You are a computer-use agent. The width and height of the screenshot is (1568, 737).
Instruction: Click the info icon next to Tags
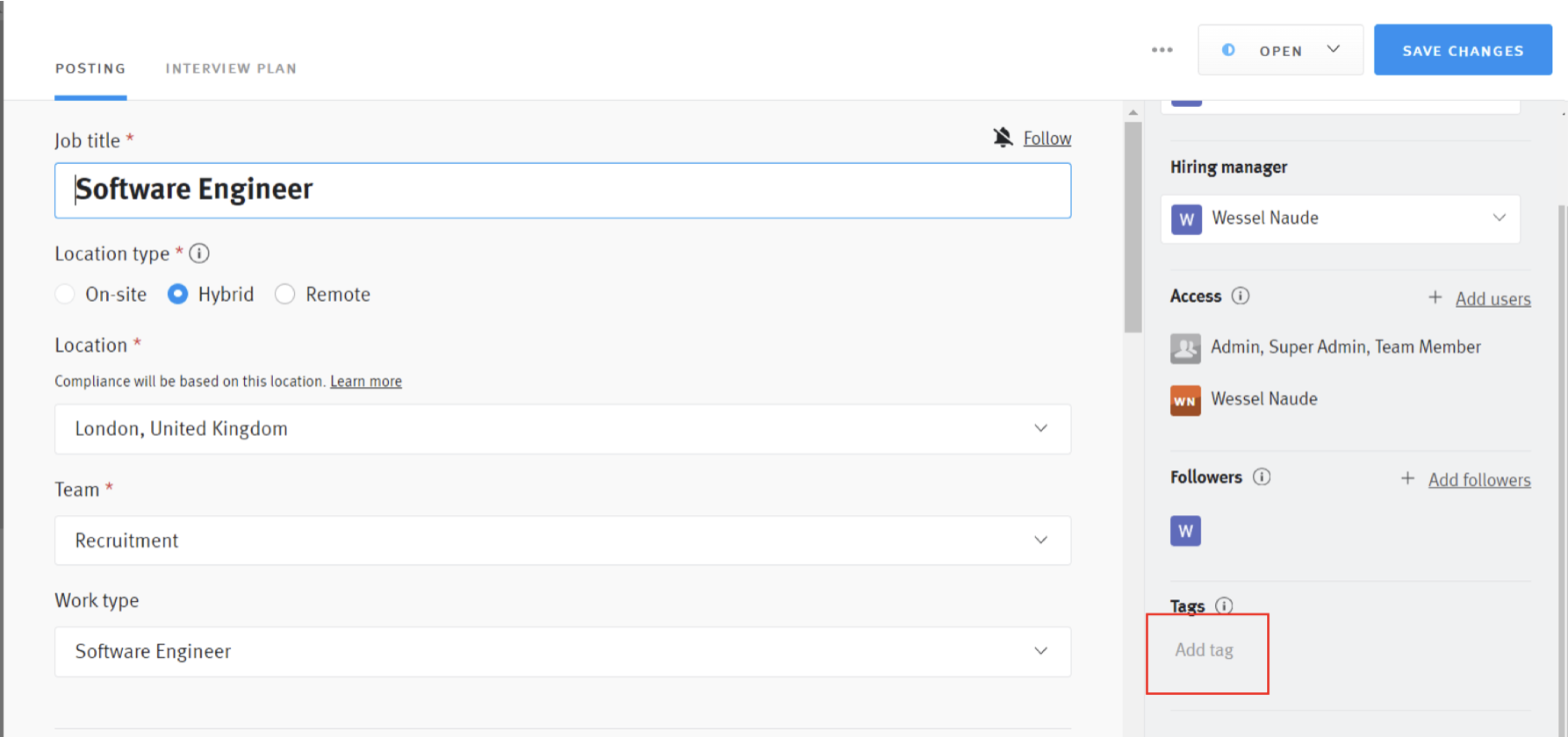click(x=1224, y=605)
